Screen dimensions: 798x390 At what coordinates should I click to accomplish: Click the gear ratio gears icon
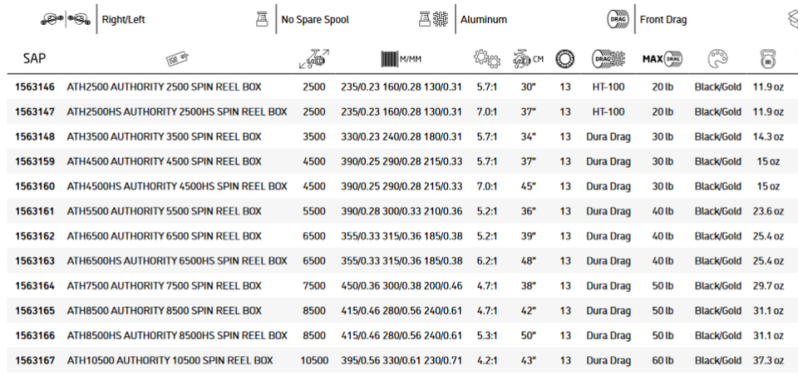[487, 59]
